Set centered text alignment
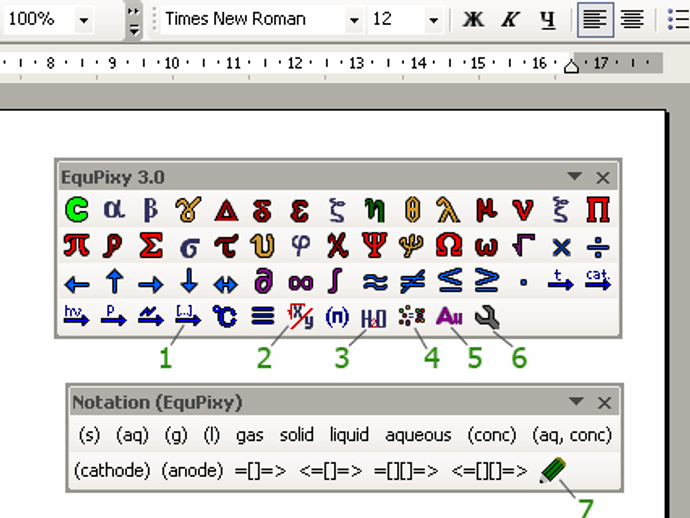 632,19
